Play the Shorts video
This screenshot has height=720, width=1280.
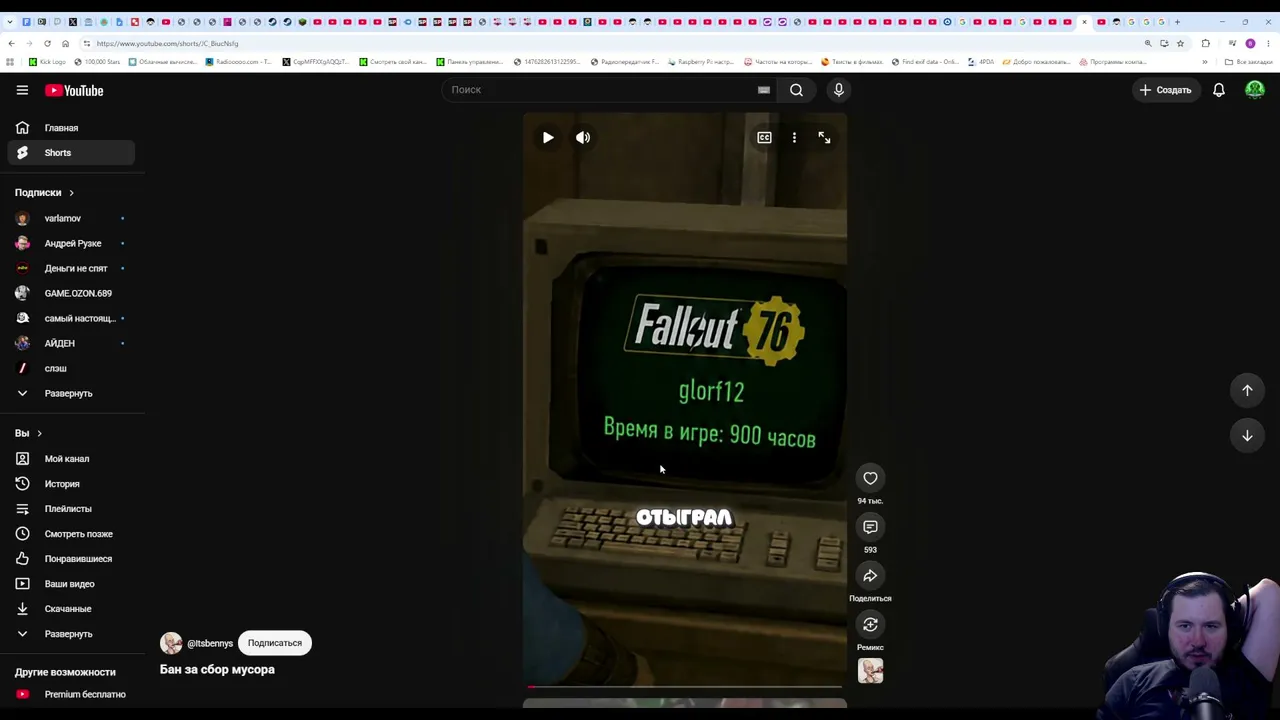pyautogui.click(x=548, y=137)
